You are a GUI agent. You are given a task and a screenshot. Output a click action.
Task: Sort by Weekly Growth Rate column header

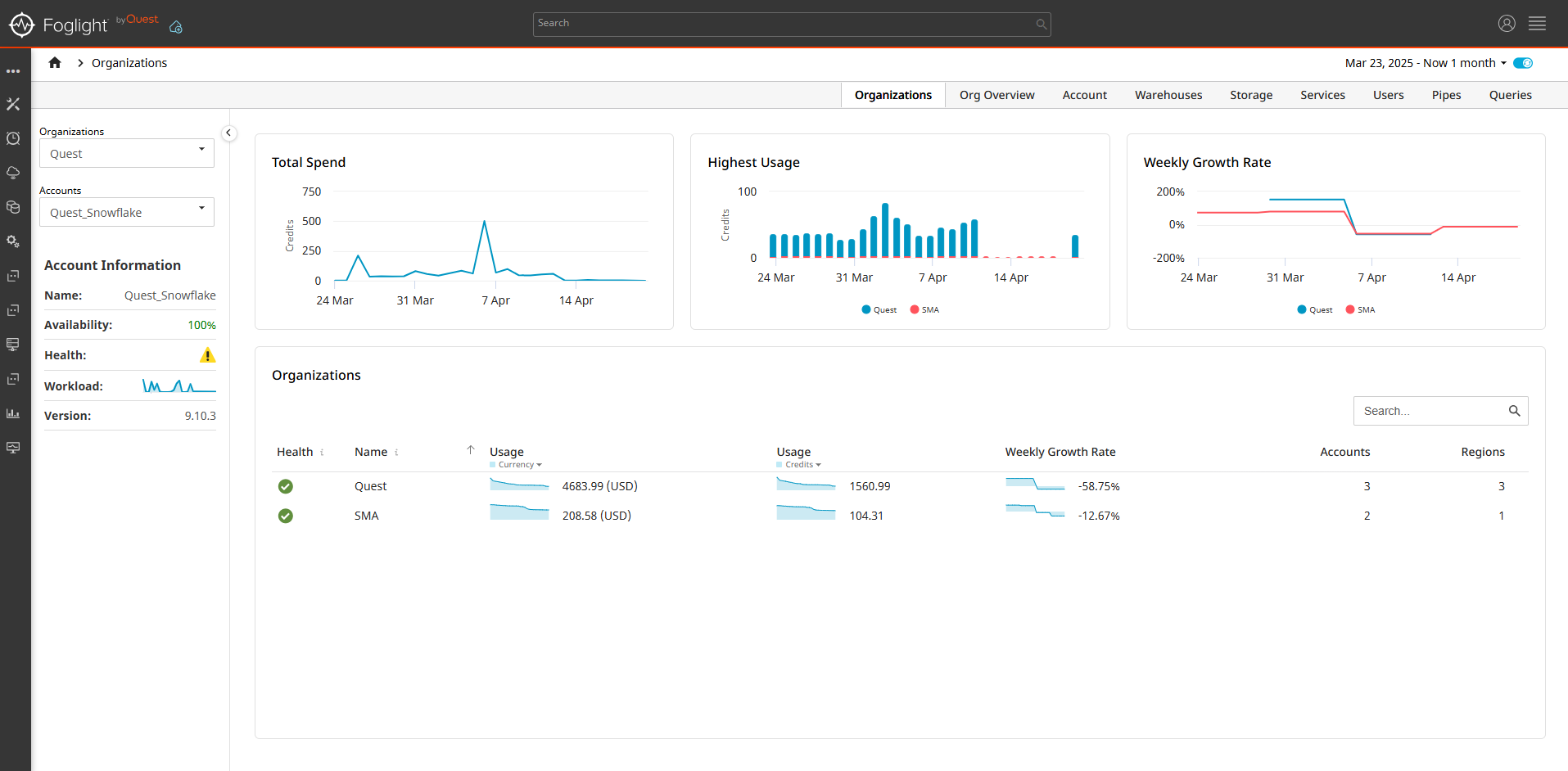pyautogui.click(x=1060, y=452)
